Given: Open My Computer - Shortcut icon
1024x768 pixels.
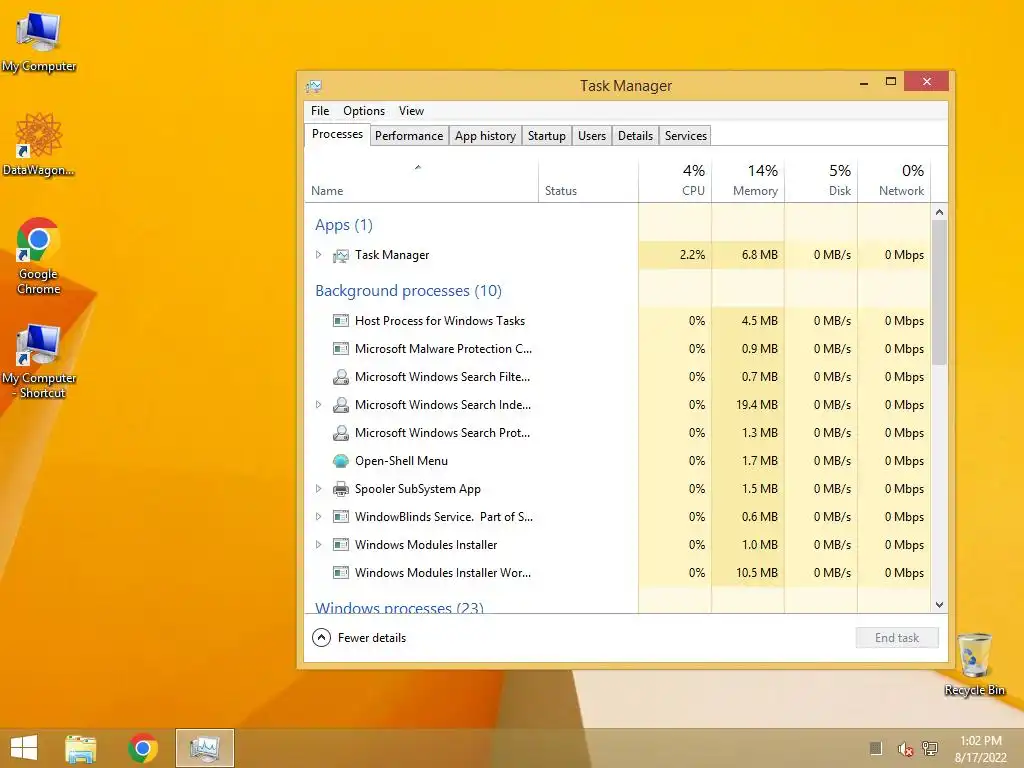Looking at the screenshot, I should click(x=39, y=360).
